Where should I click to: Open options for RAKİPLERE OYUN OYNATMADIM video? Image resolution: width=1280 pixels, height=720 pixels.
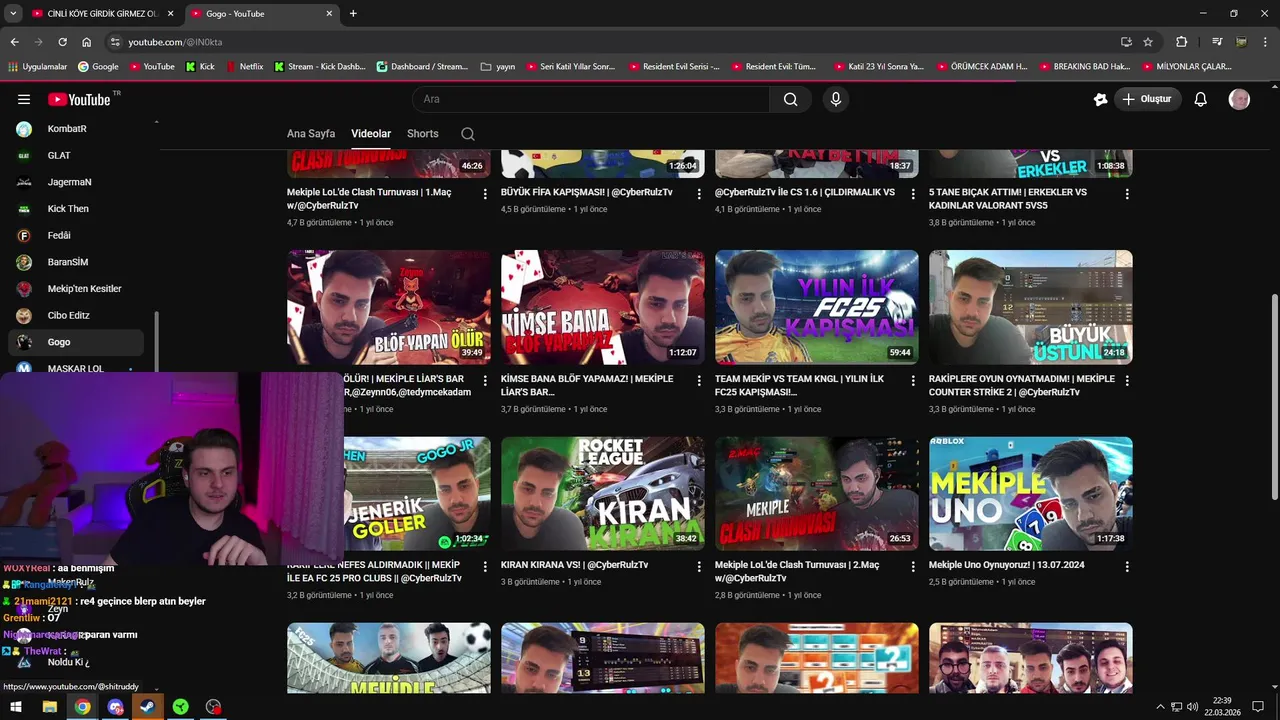point(1127,380)
